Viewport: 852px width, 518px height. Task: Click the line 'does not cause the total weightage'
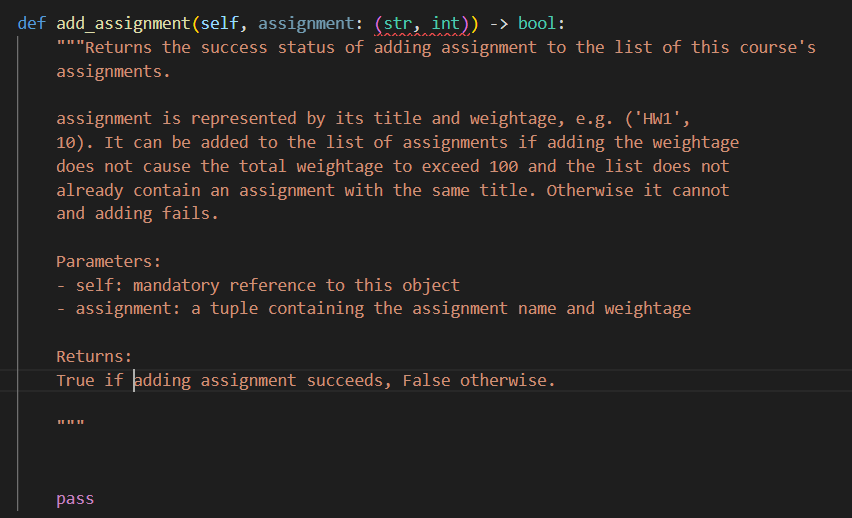(x=392, y=166)
